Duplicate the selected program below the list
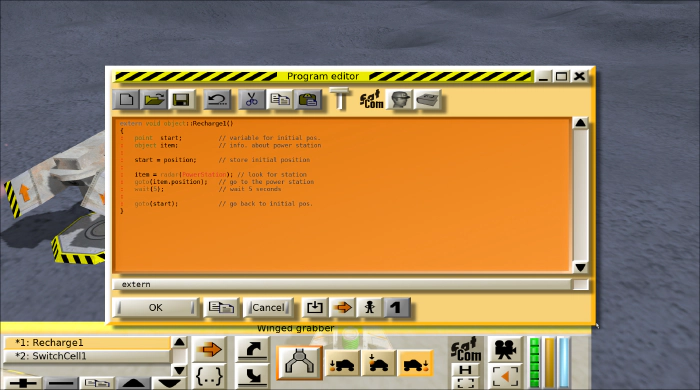 point(97,383)
